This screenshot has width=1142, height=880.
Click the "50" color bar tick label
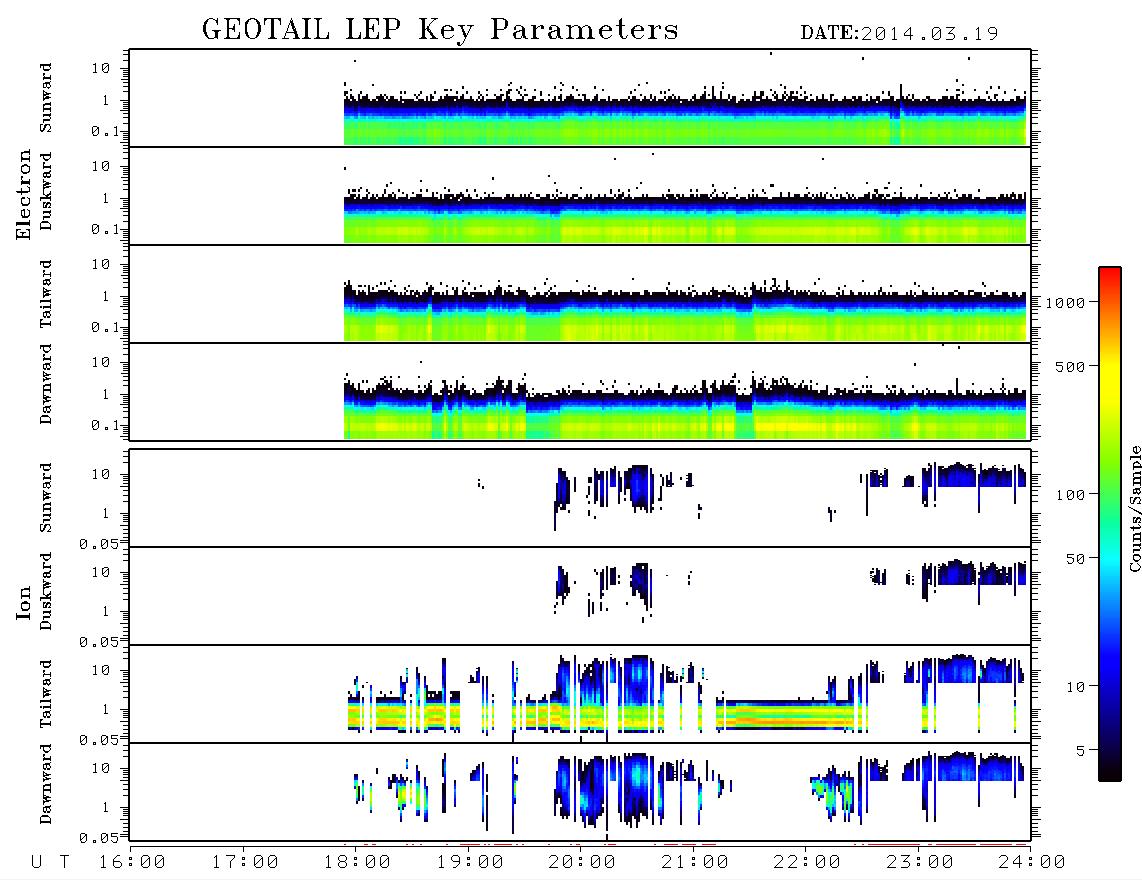tap(1075, 559)
